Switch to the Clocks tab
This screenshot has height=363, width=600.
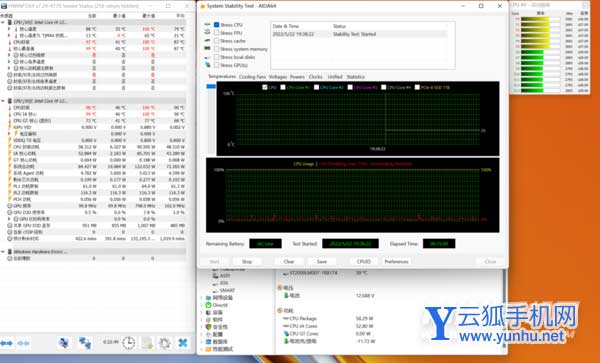pyautogui.click(x=315, y=77)
